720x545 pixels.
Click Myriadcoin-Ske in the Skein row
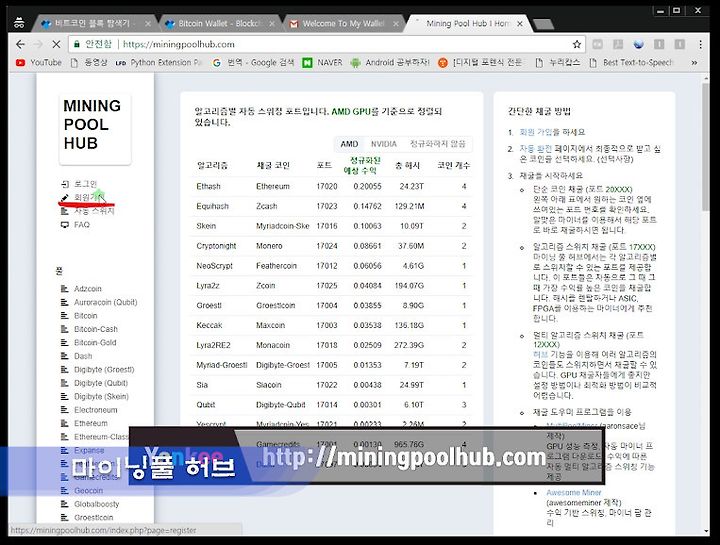[x=282, y=226]
